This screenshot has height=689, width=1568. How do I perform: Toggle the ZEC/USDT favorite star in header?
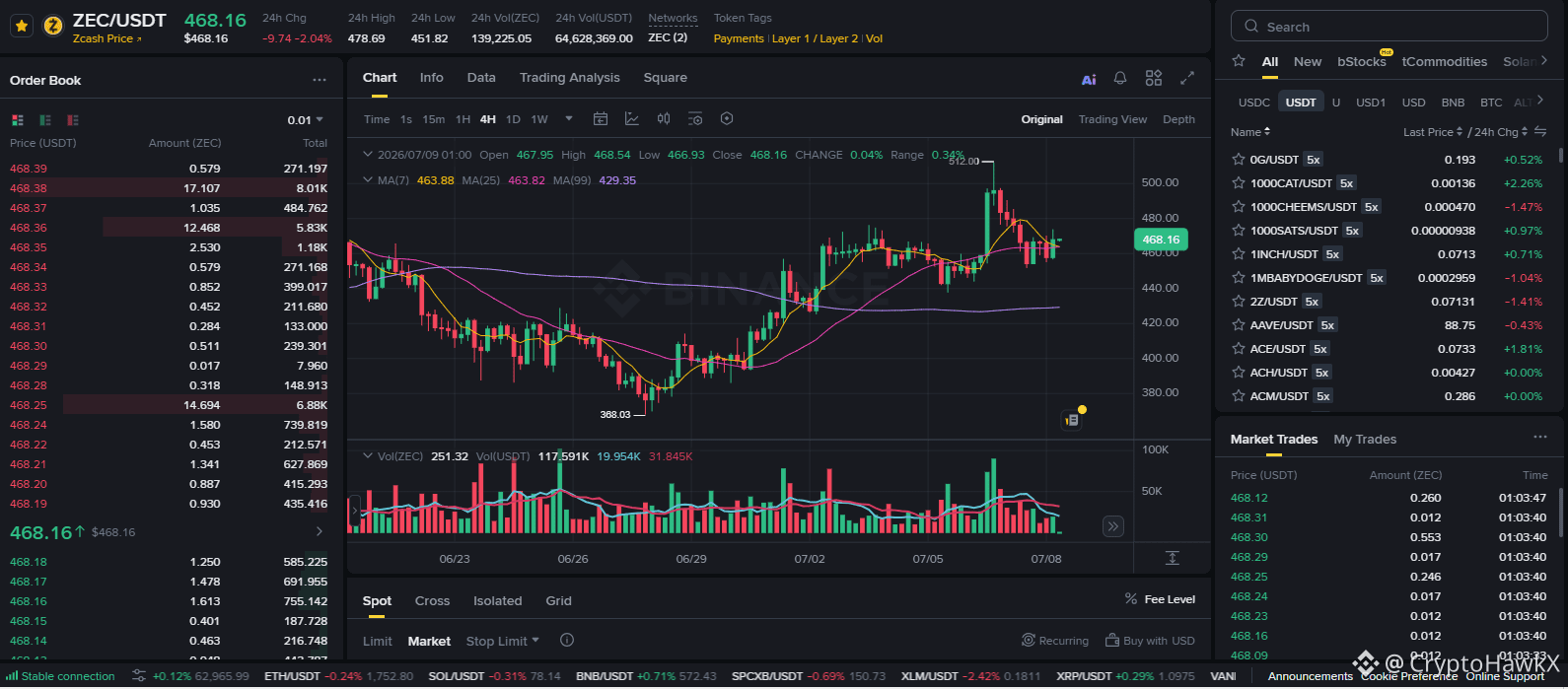click(x=22, y=27)
